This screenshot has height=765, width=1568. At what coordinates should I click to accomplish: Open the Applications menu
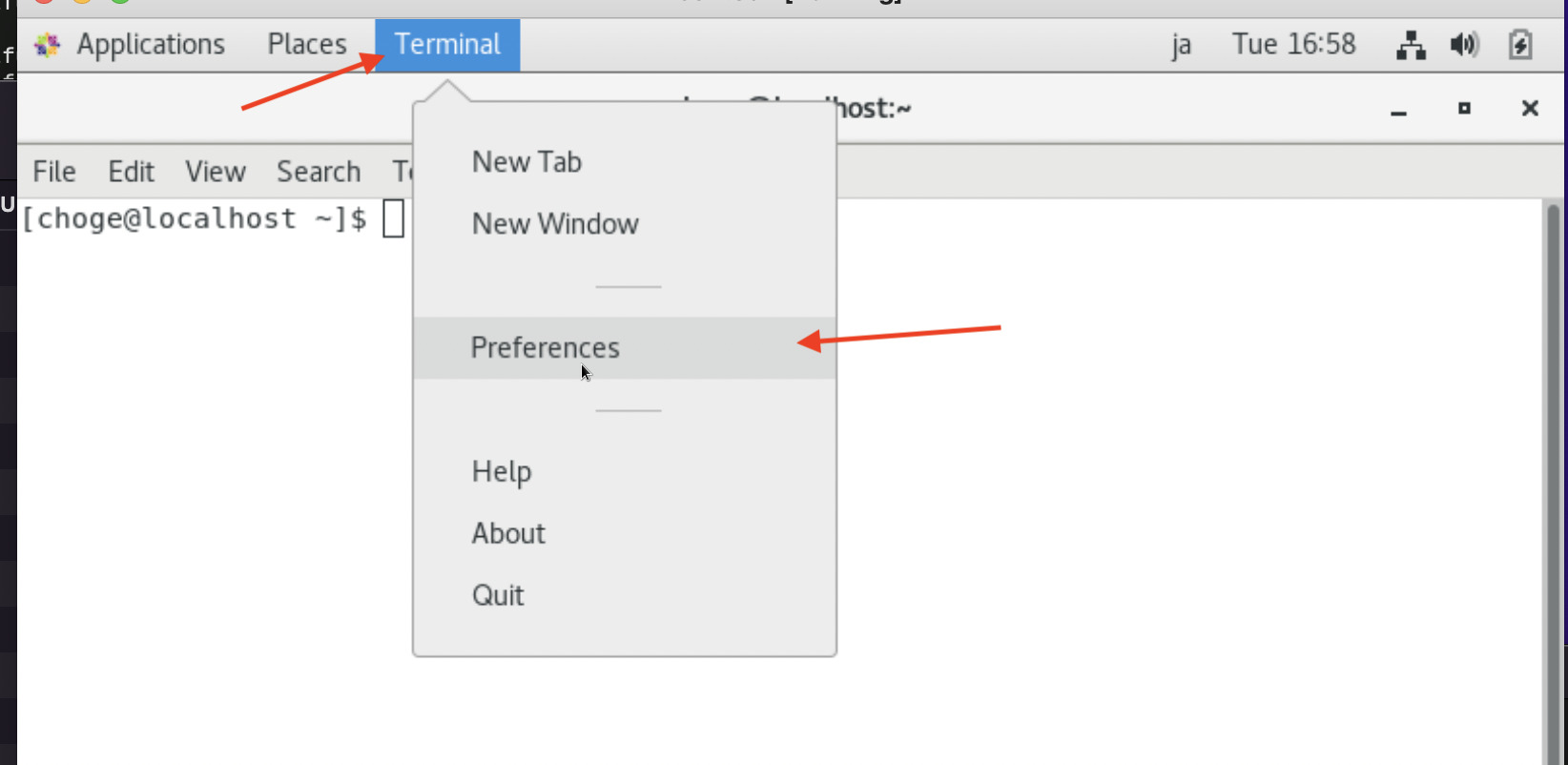click(x=151, y=45)
